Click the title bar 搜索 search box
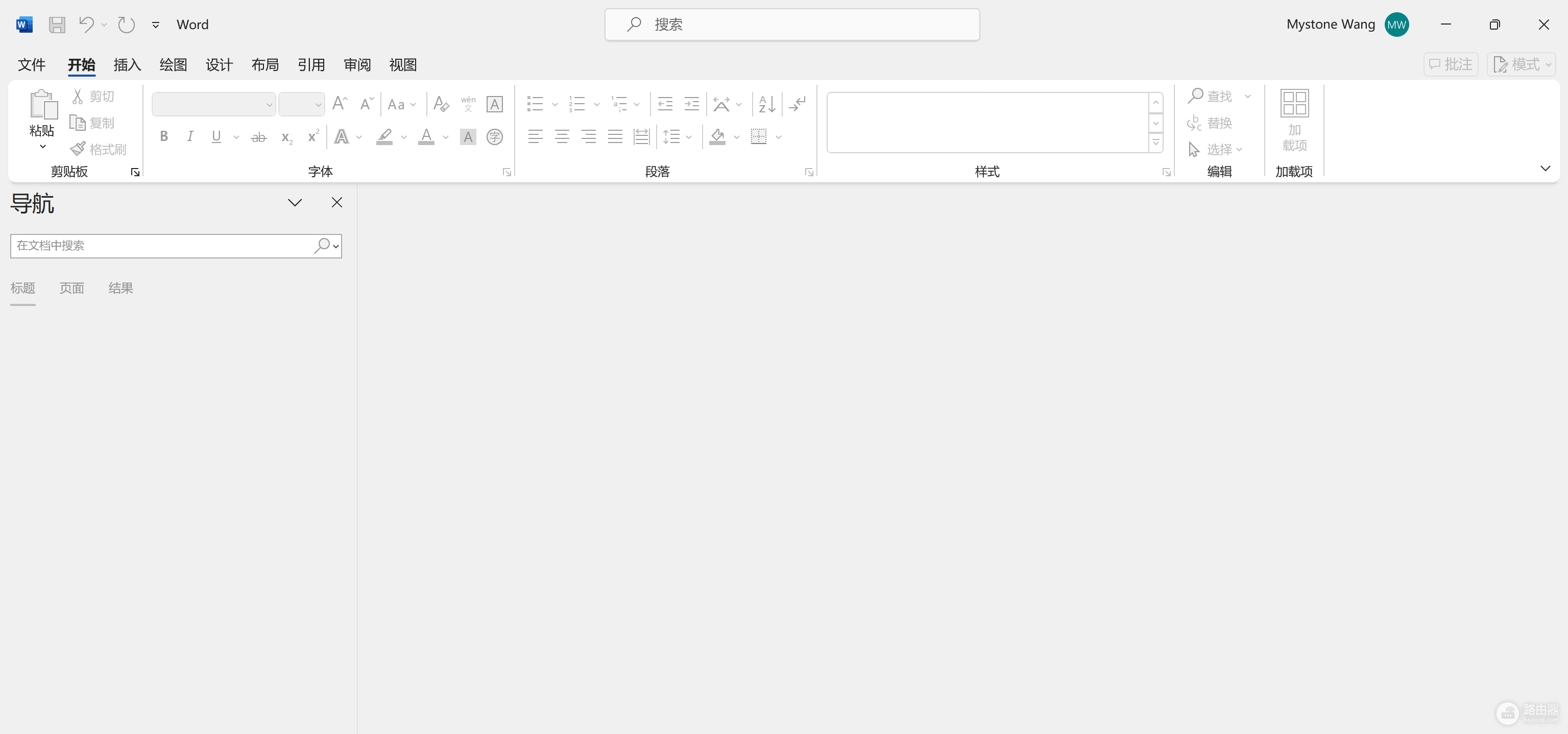Image resolution: width=1568 pixels, height=734 pixels. pyautogui.click(x=792, y=25)
